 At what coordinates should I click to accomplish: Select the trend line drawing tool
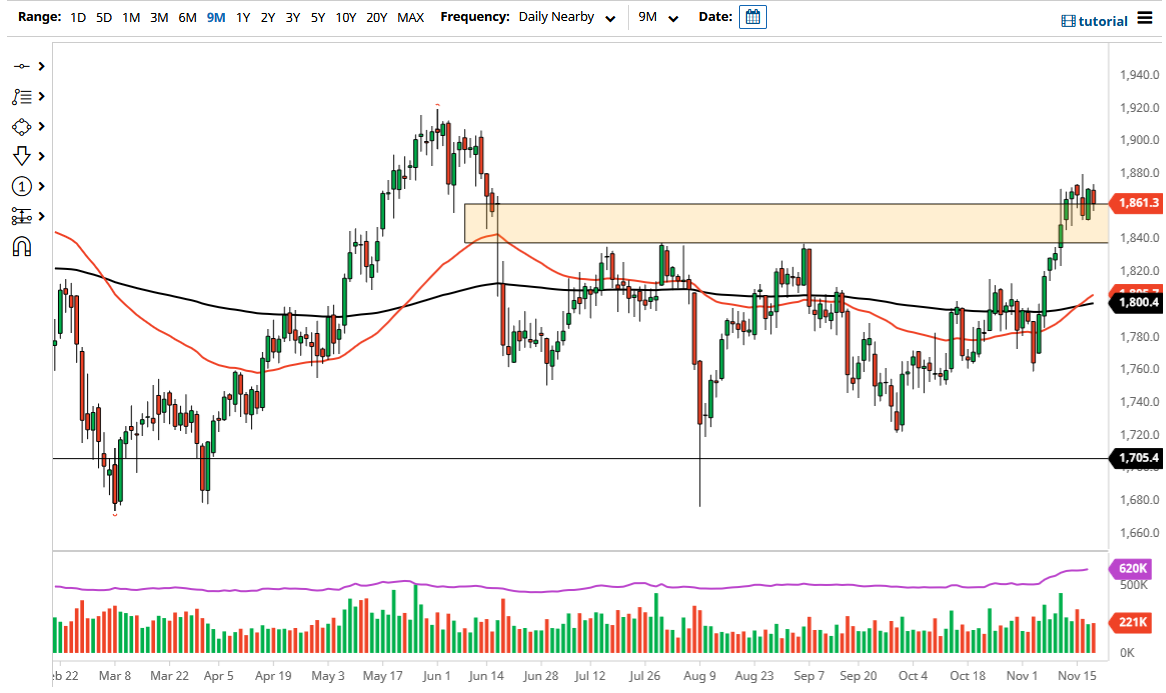coord(22,66)
